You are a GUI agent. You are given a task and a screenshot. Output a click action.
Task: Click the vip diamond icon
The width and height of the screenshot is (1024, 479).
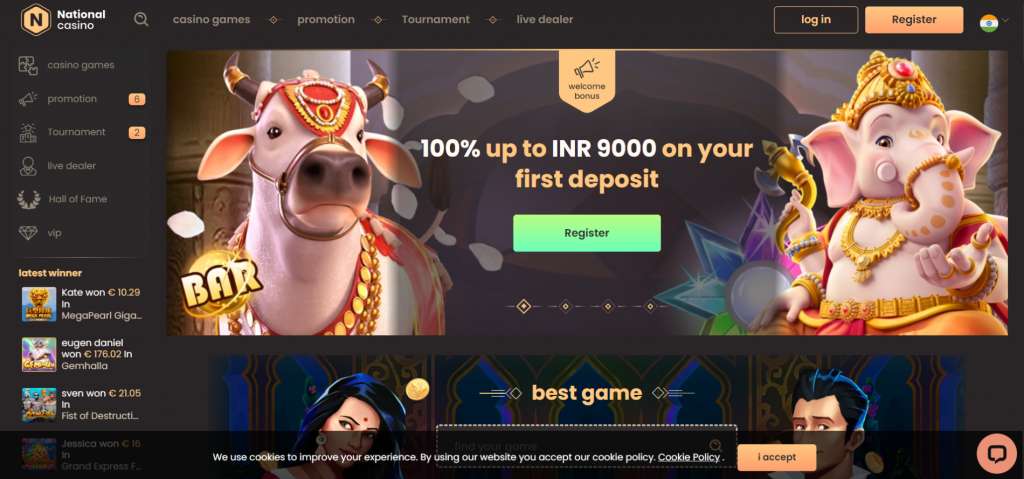point(28,233)
